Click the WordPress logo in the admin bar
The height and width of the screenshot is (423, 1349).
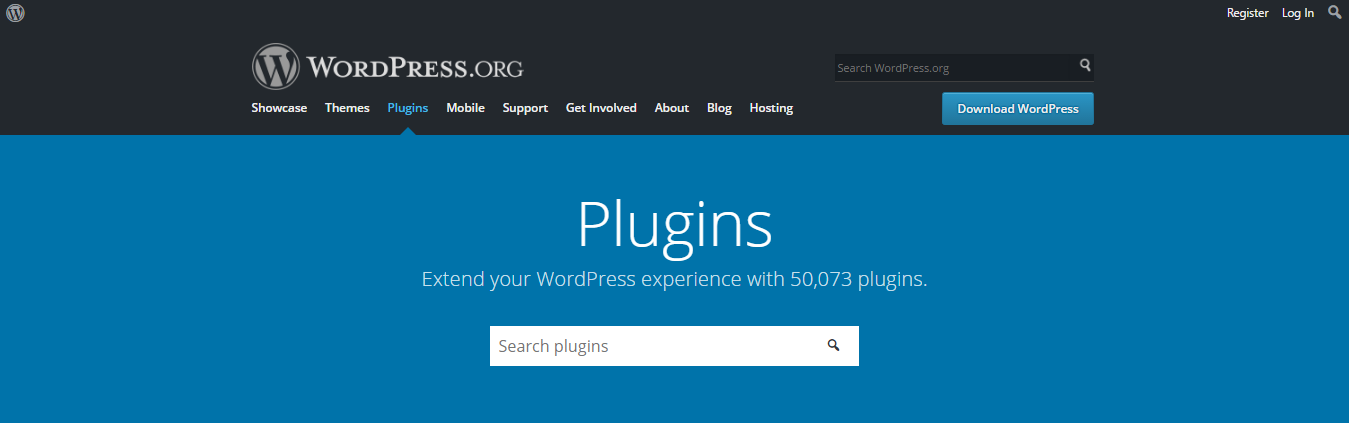(x=15, y=13)
